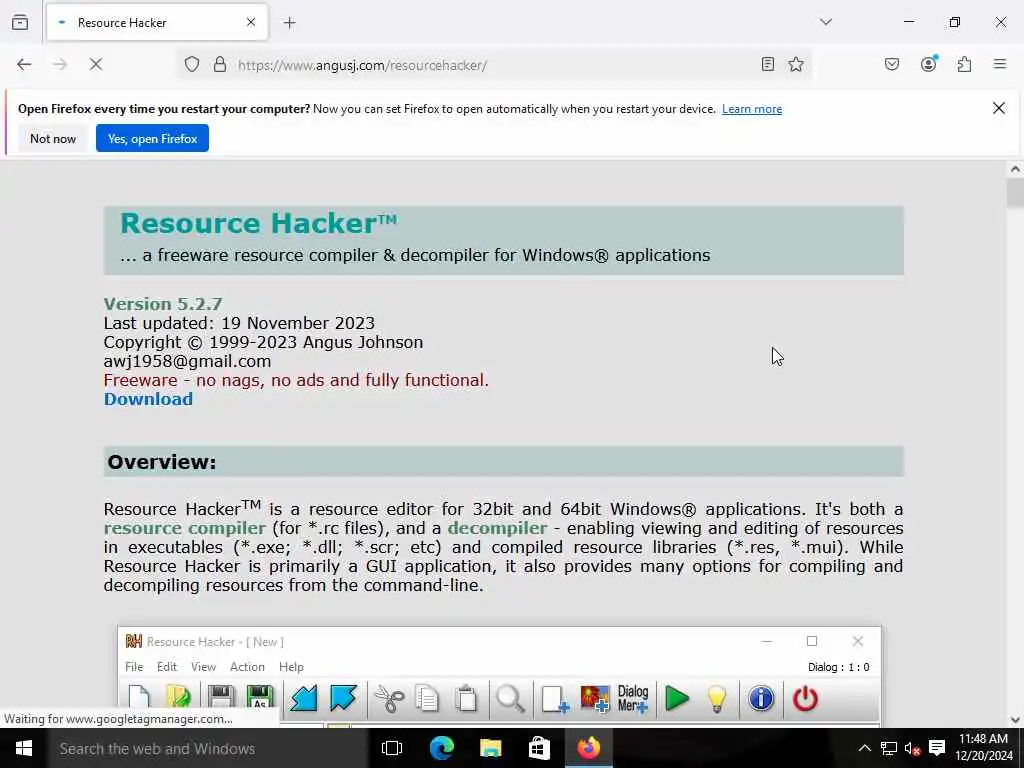Stop loading the page
The height and width of the screenshot is (768, 1024).
click(x=96, y=64)
